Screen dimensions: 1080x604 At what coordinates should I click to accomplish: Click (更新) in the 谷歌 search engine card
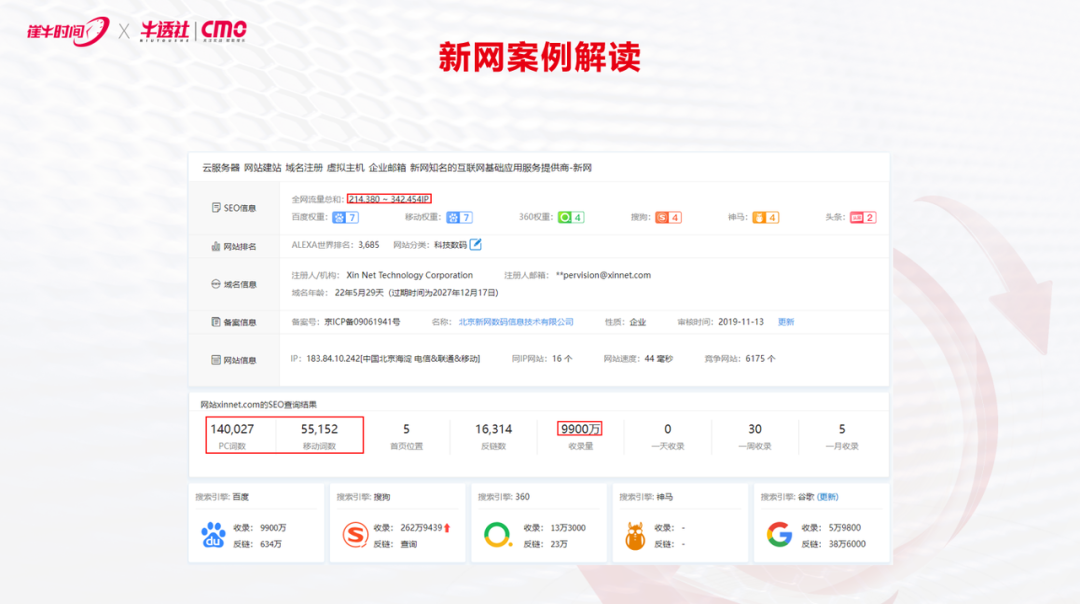pyautogui.click(x=827, y=497)
